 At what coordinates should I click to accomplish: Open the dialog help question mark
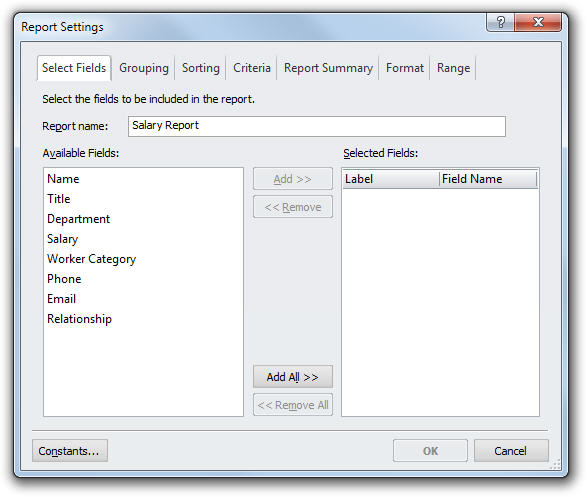click(501, 22)
